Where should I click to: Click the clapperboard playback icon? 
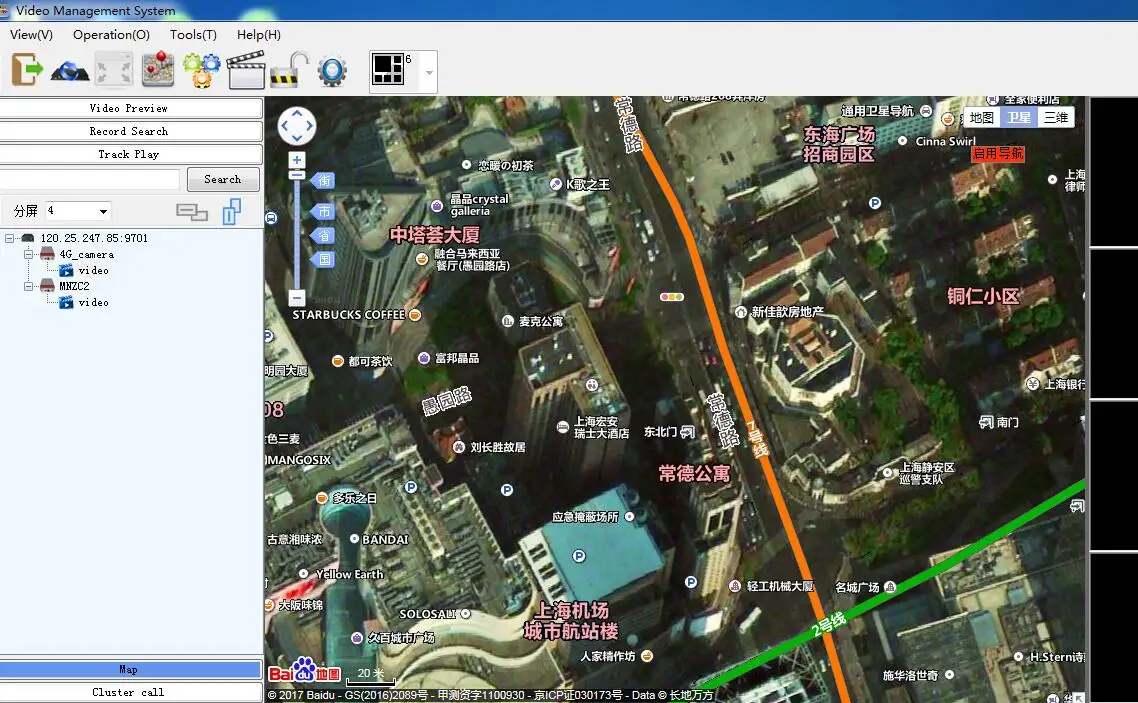pyautogui.click(x=245, y=70)
